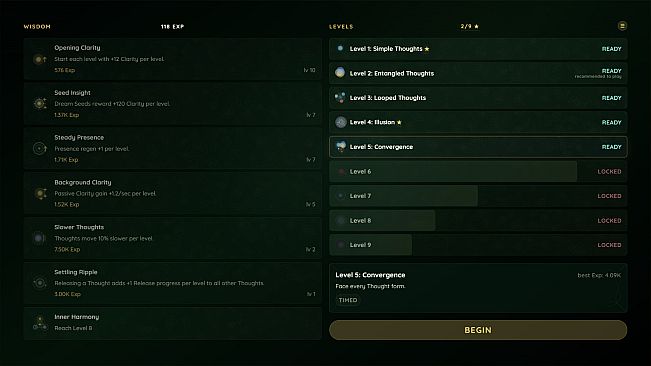The image size is (651, 366).
Task: Click the Slower Thoughts upgrade icon
Action: click(40, 238)
